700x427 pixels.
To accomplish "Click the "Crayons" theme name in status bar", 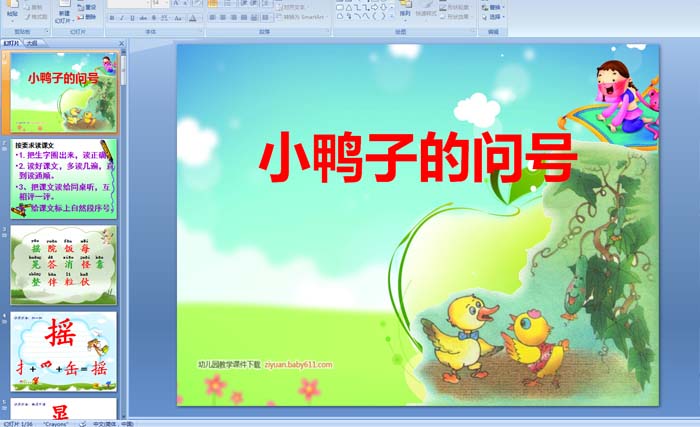I will coord(55,423).
